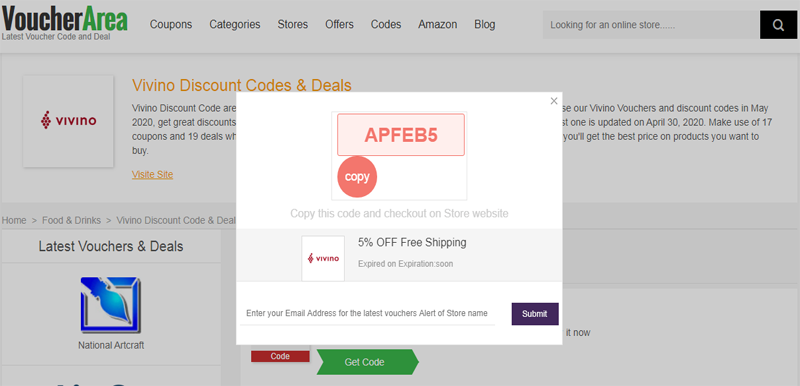Click the round copy button

click(357, 177)
